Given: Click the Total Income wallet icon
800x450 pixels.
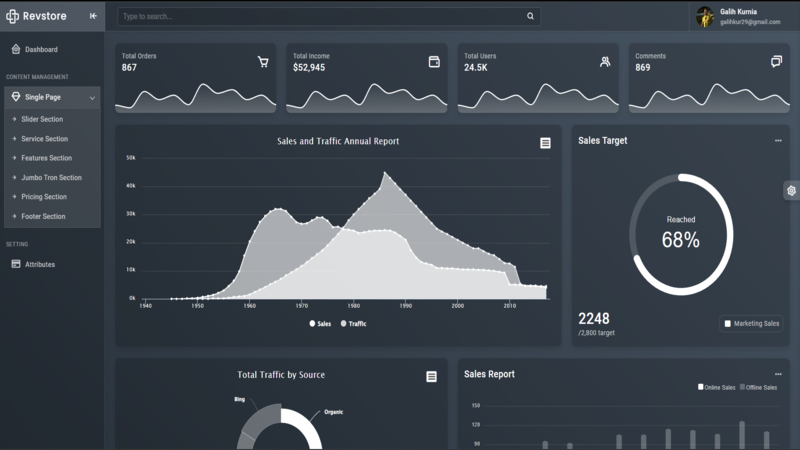Looking at the screenshot, I should pos(434,62).
